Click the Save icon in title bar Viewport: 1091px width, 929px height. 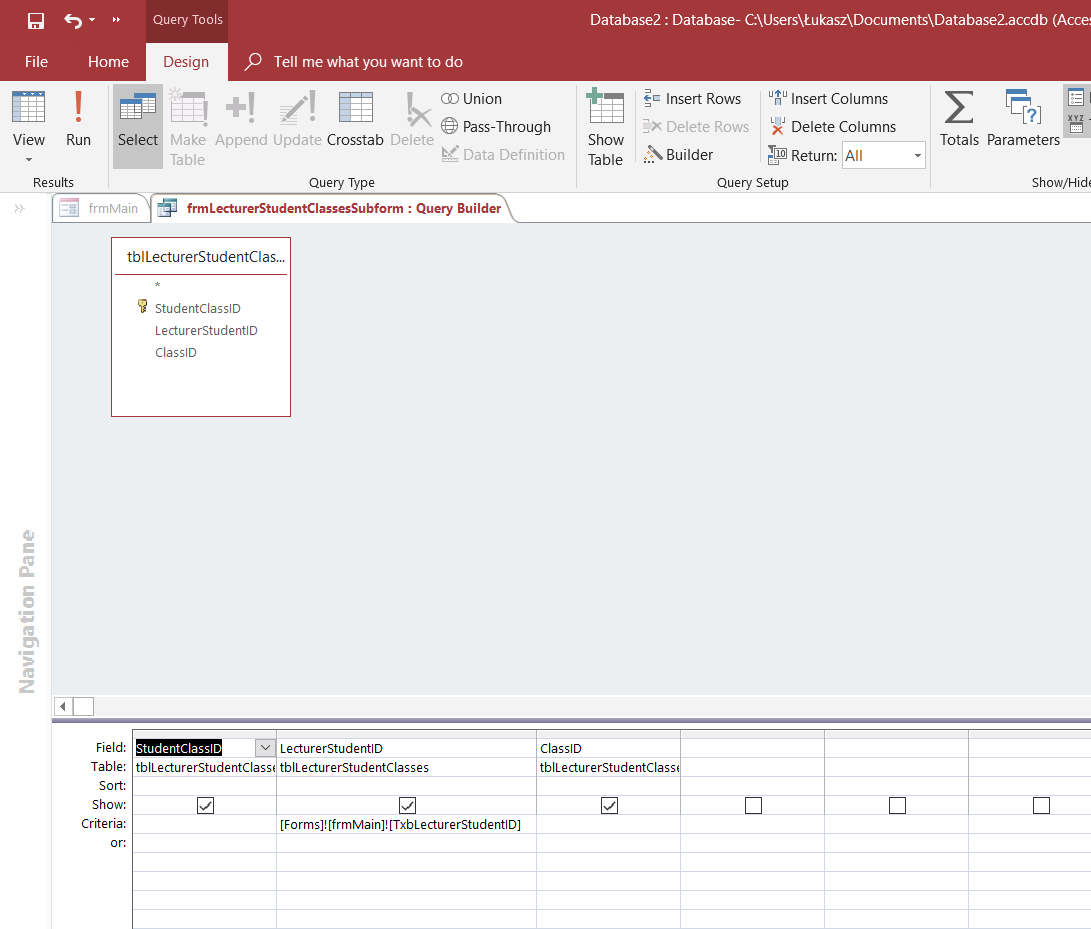click(x=35, y=20)
